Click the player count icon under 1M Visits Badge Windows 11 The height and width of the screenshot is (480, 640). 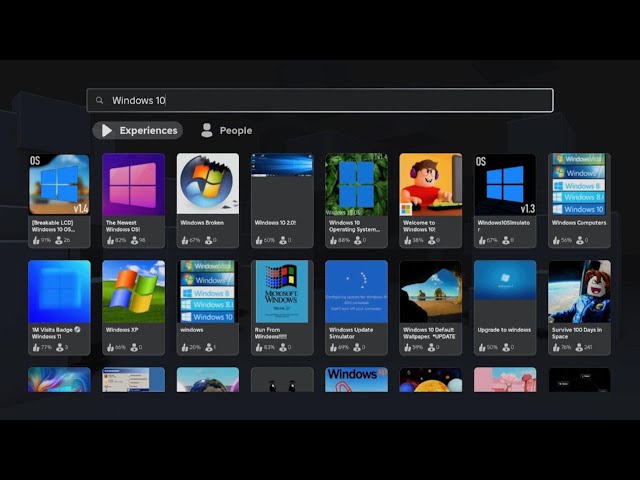(60, 347)
